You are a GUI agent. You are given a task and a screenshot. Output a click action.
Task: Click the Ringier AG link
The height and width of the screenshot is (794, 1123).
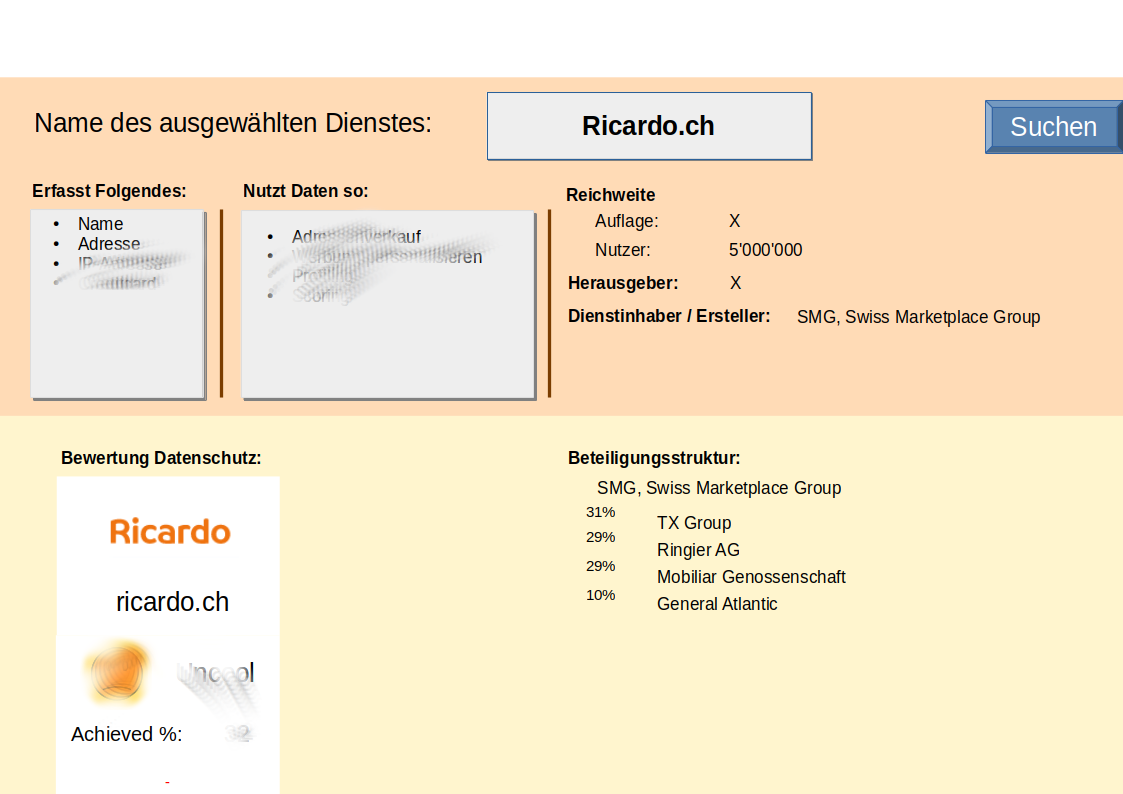698,550
